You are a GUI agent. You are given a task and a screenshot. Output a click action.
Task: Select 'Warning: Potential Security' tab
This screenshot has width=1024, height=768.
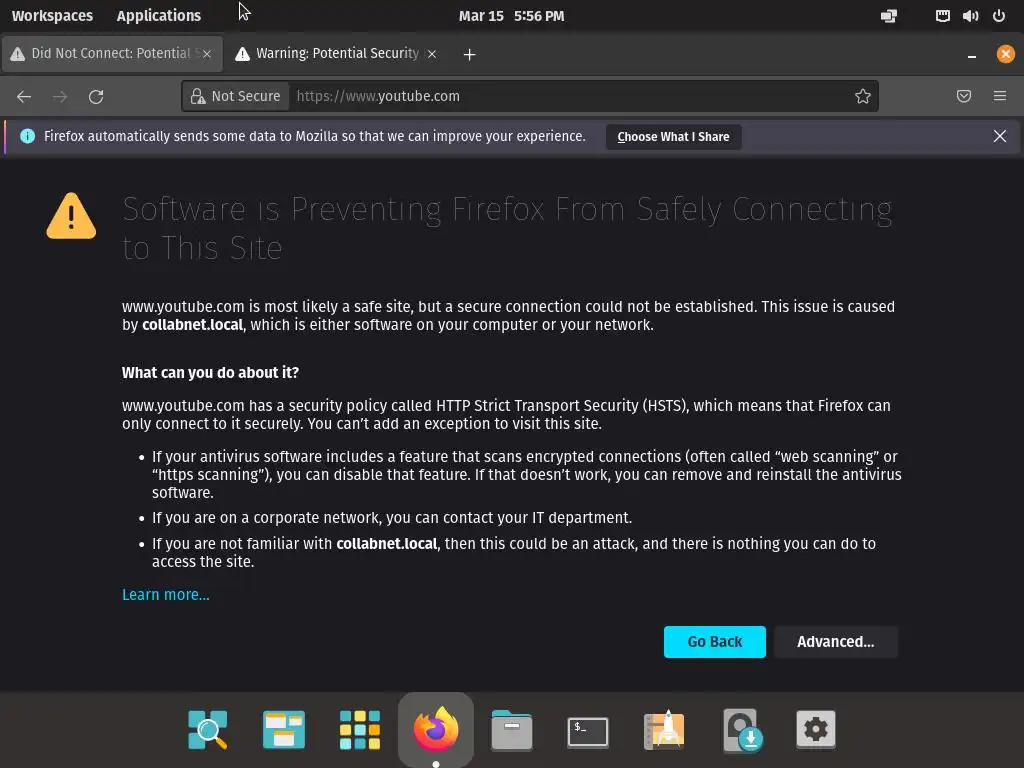coord(337,54)
